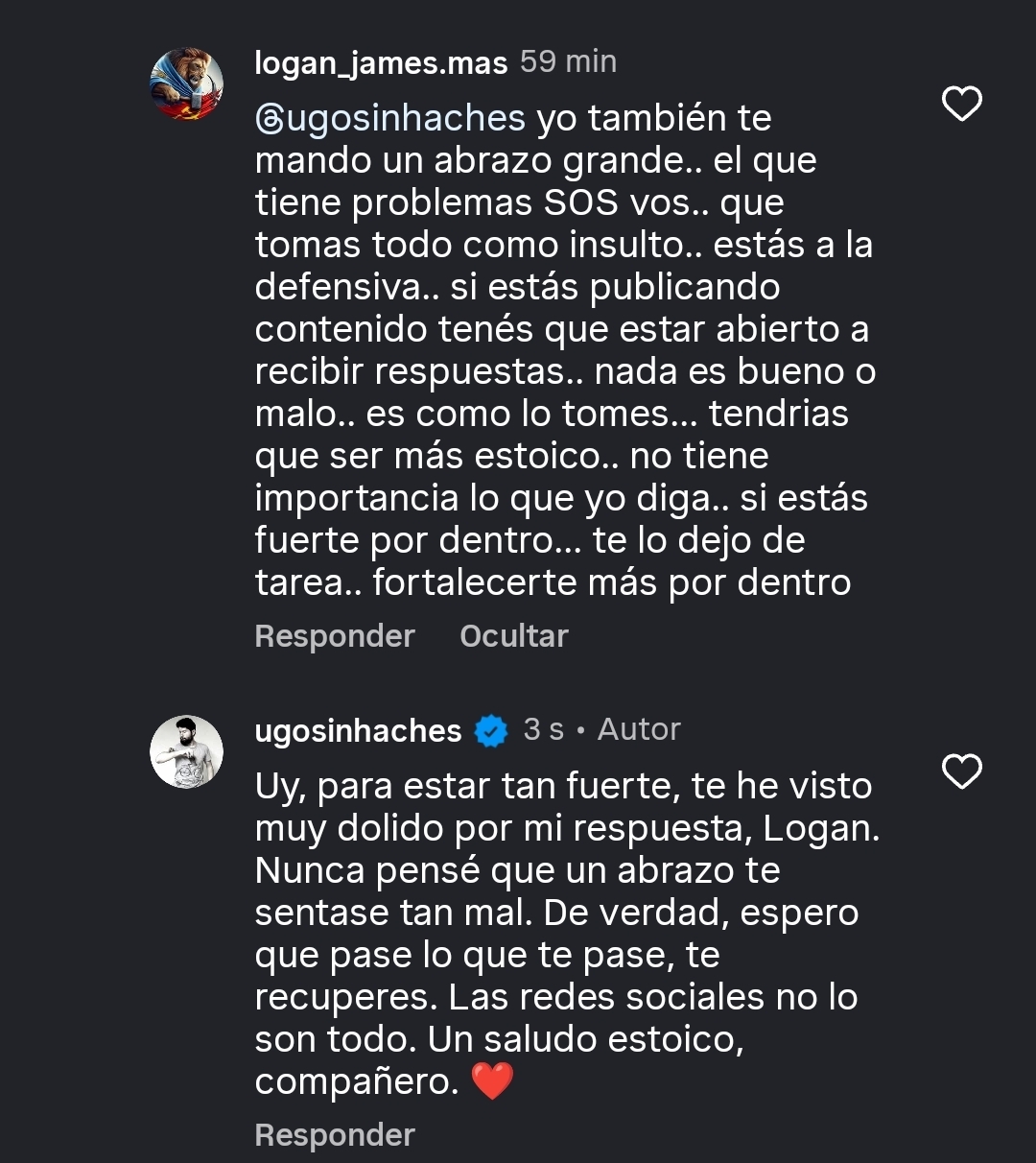Open logan_james.mas profile picture

pyautogui.click(x=187, y=83)
